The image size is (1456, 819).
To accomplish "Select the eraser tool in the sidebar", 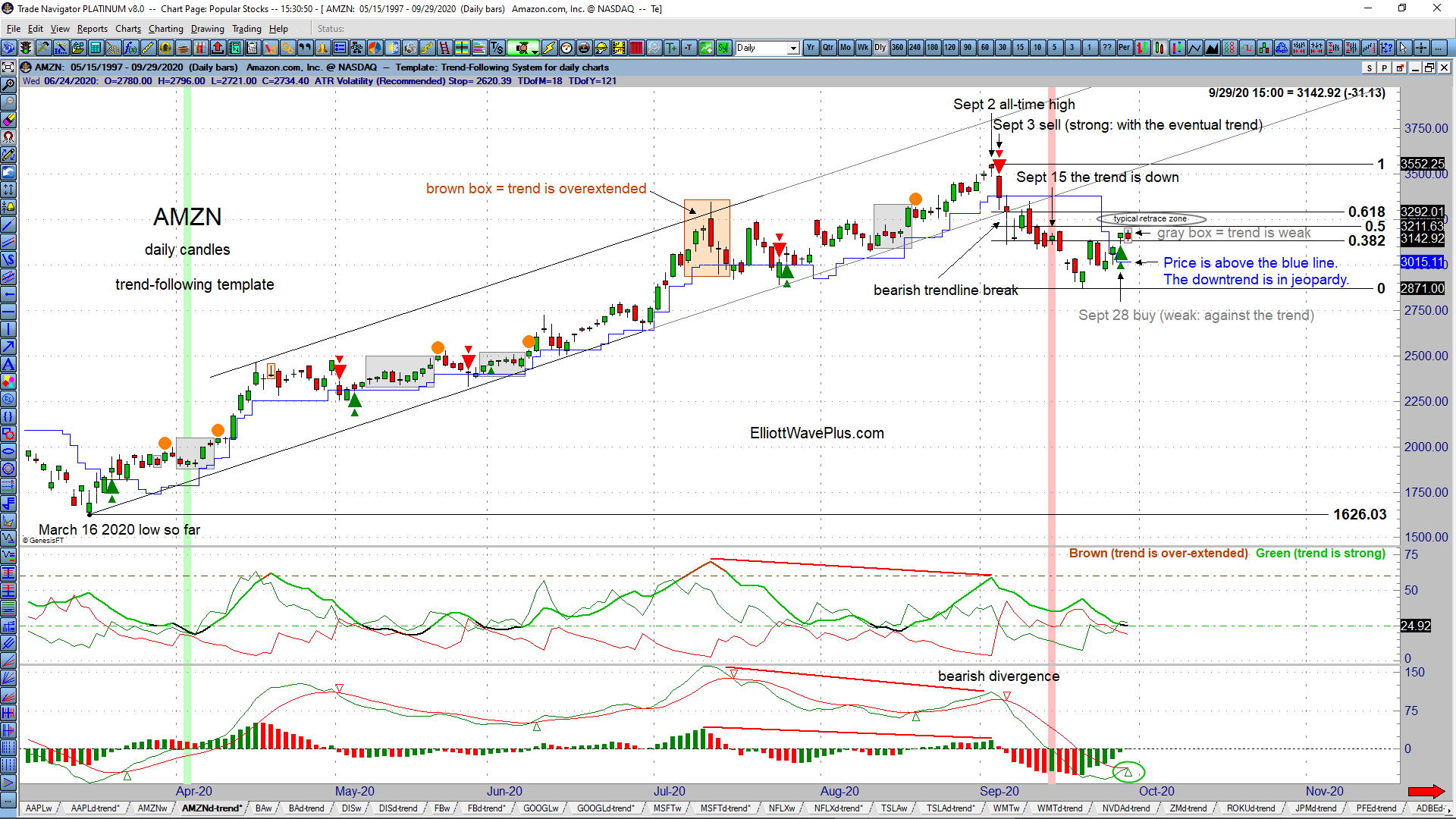I will (x=9, y=120).
